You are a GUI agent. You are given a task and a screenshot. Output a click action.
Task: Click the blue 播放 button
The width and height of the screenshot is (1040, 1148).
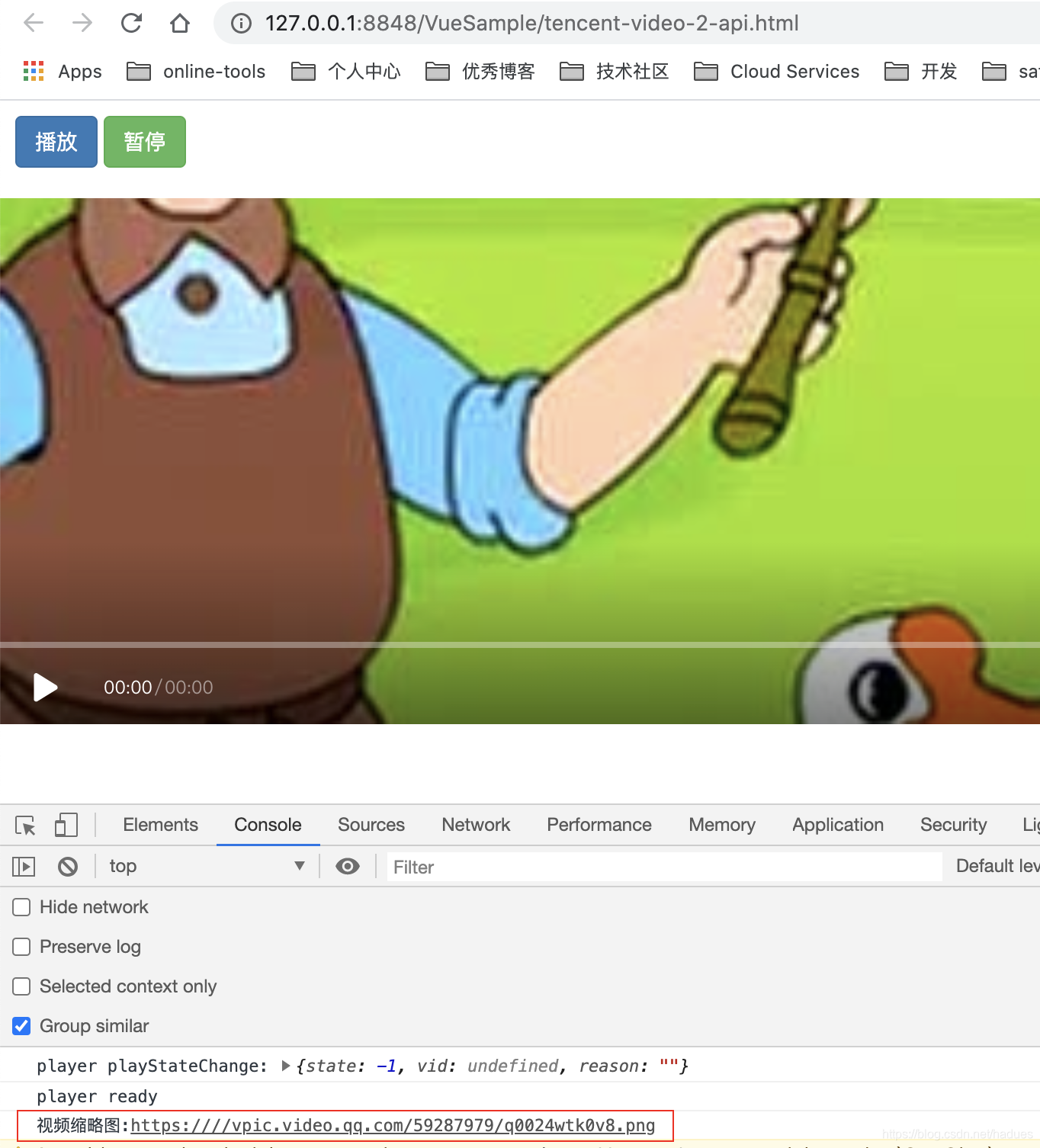pos(56,142)
